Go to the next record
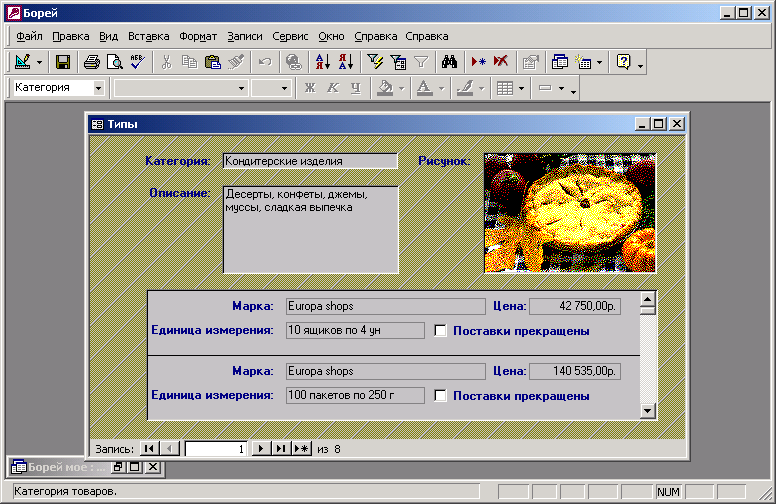 [261, 449]
